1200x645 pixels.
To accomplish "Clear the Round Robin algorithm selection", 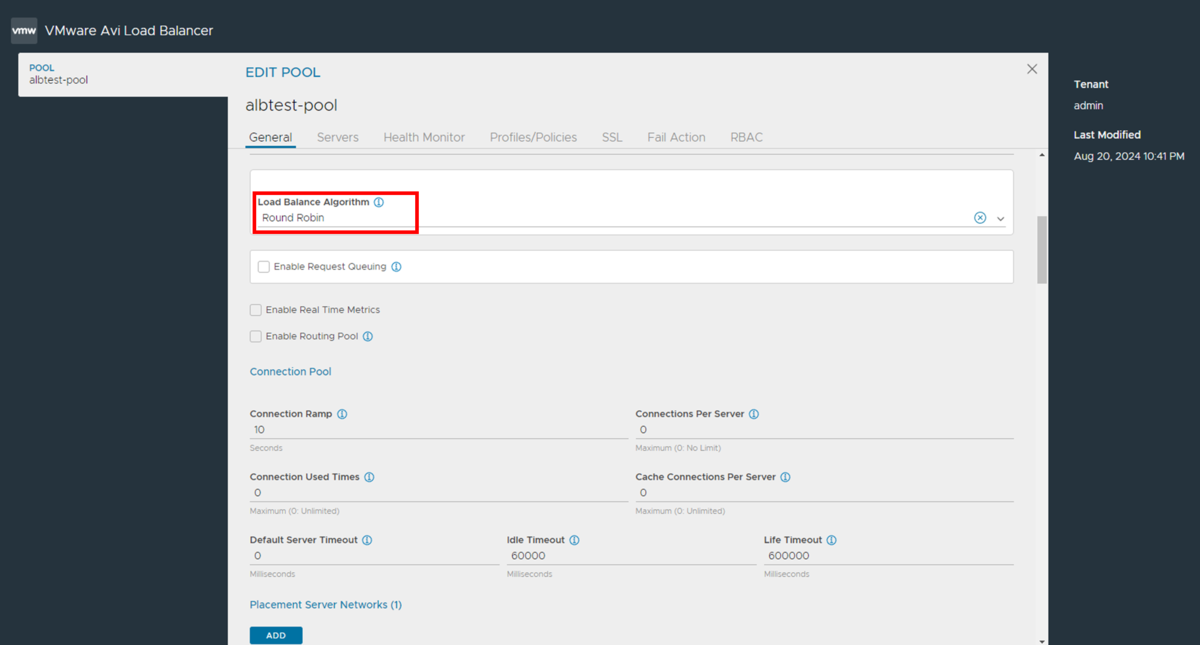I will click(x=980, y=218).
